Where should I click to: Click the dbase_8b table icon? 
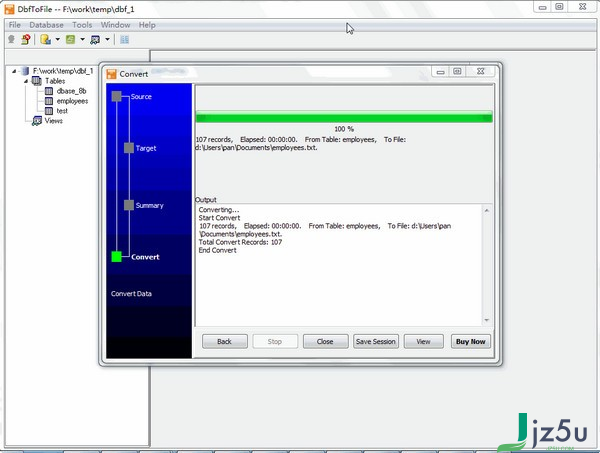[49, 91]
